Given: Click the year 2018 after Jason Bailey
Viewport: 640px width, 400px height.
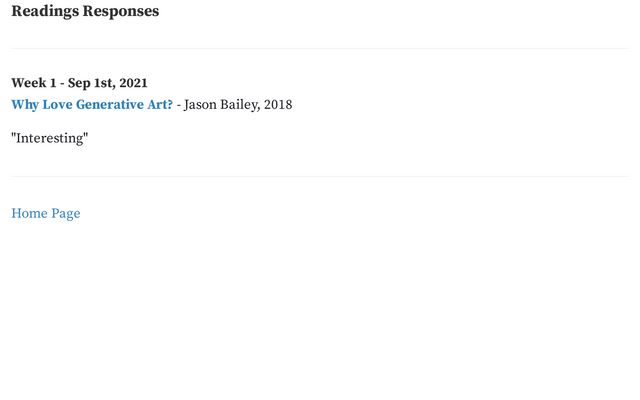Looking at the screenshot, I should 278,104.
